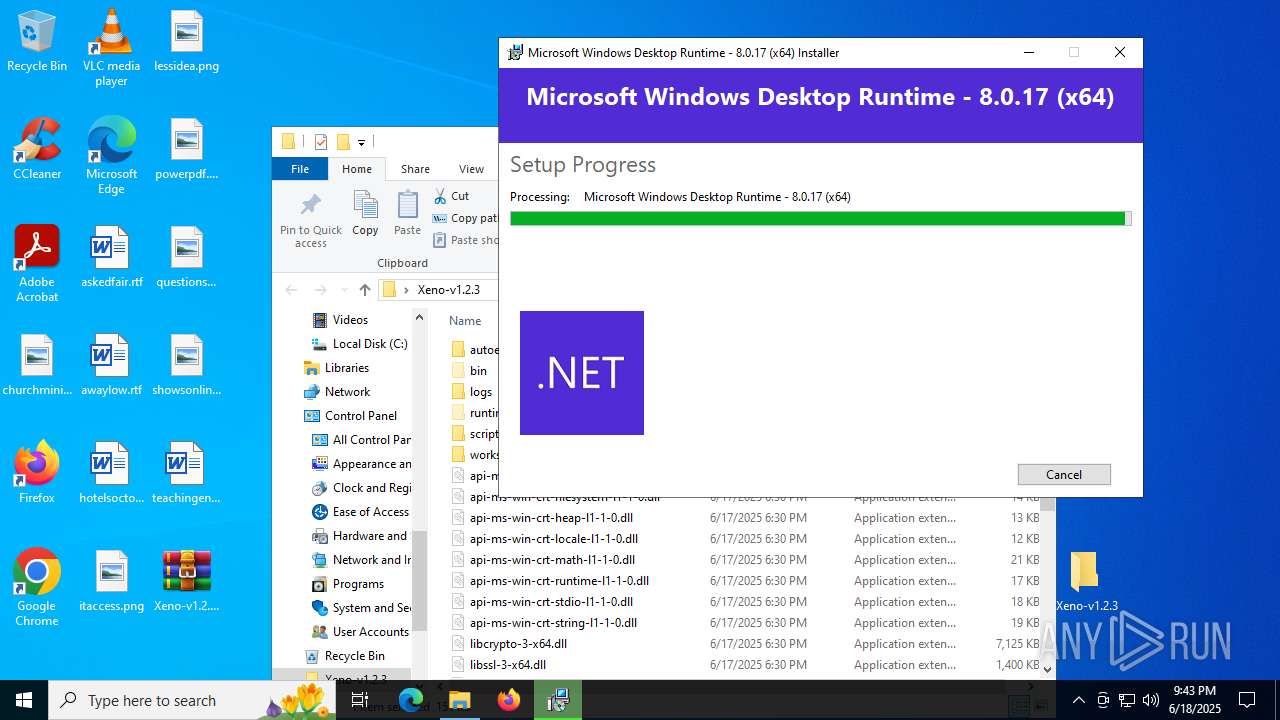Select Libraries in the navigation pane
The height and width of the screenshot is (720, 1280).
[x=347, y=368]
